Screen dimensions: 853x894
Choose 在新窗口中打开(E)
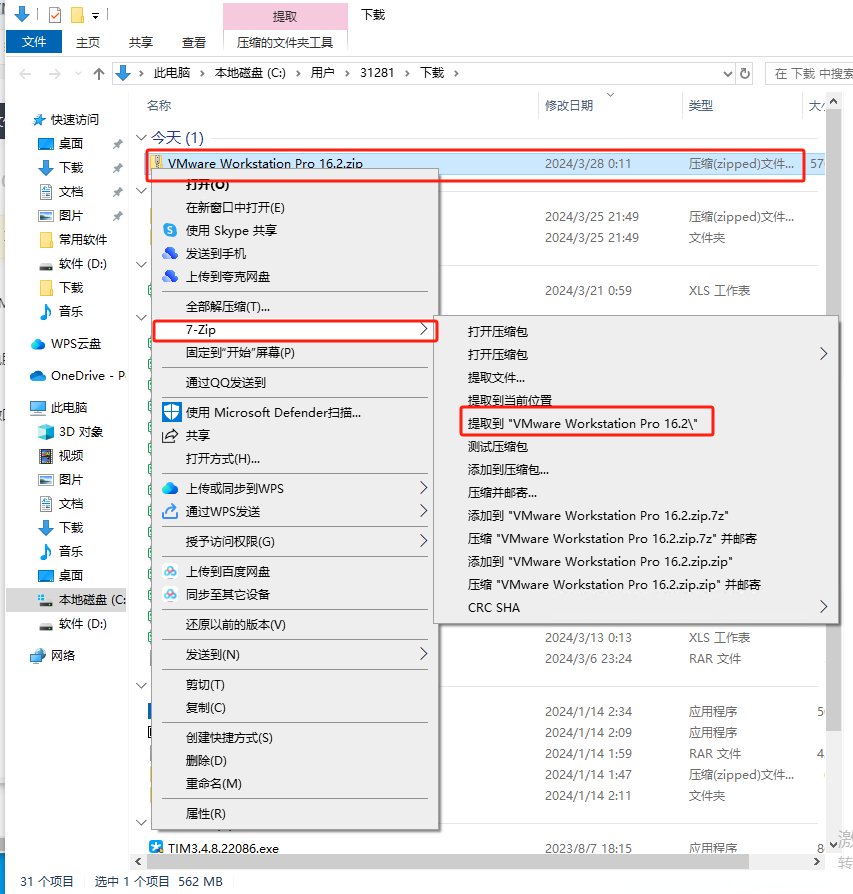point(235,208)
